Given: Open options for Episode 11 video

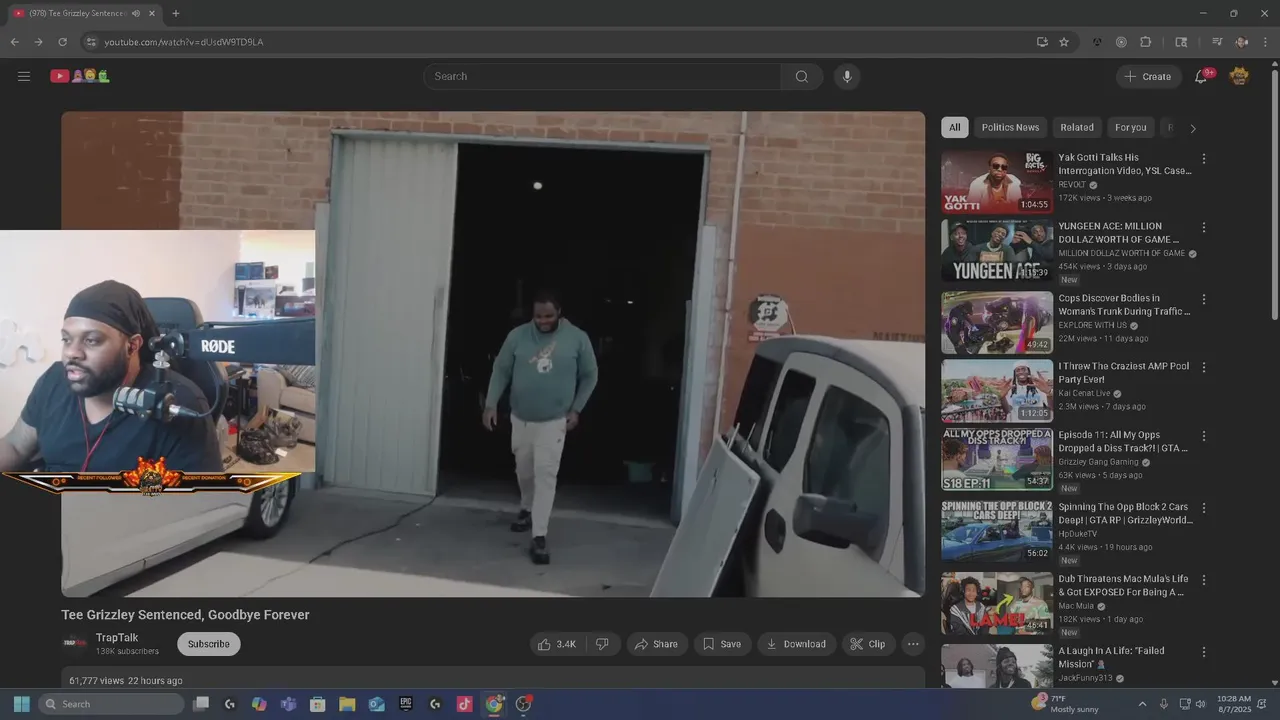Looking at the screenshot, I should [1204, 437].
